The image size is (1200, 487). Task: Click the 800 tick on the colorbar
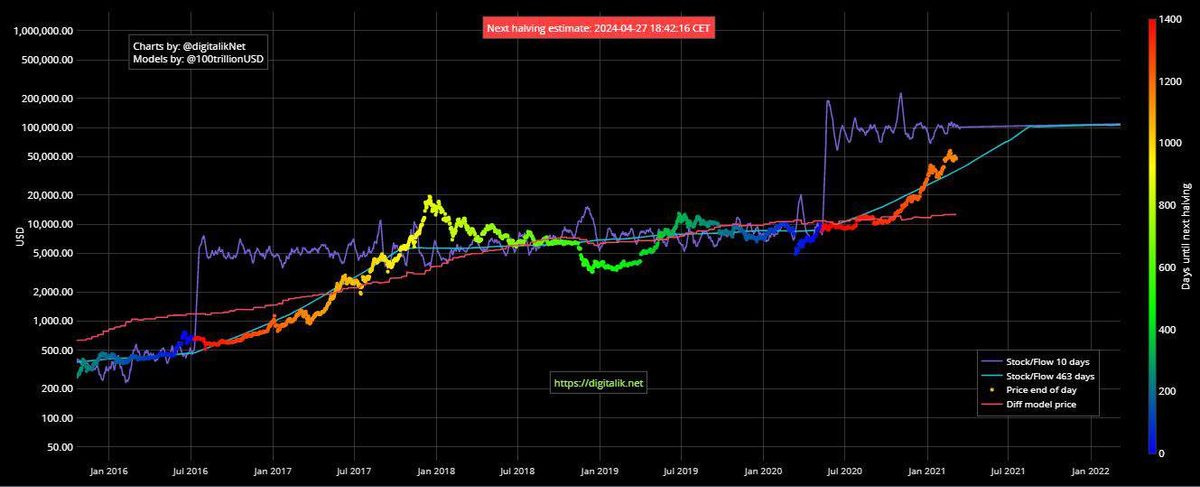1172,205
